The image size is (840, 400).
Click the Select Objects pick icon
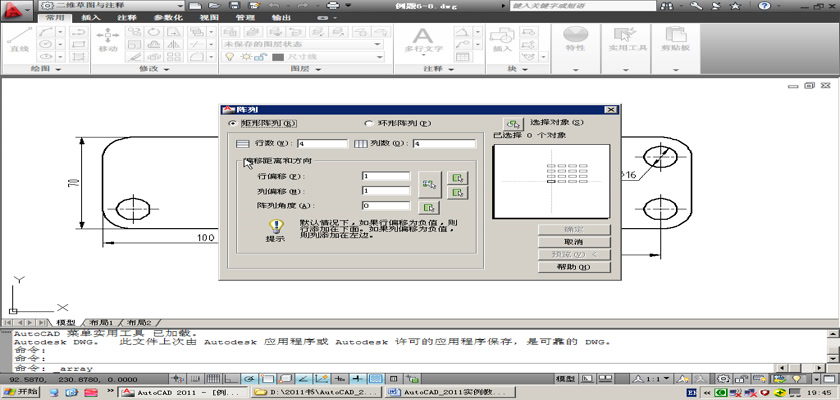click(x=514, y=123)
